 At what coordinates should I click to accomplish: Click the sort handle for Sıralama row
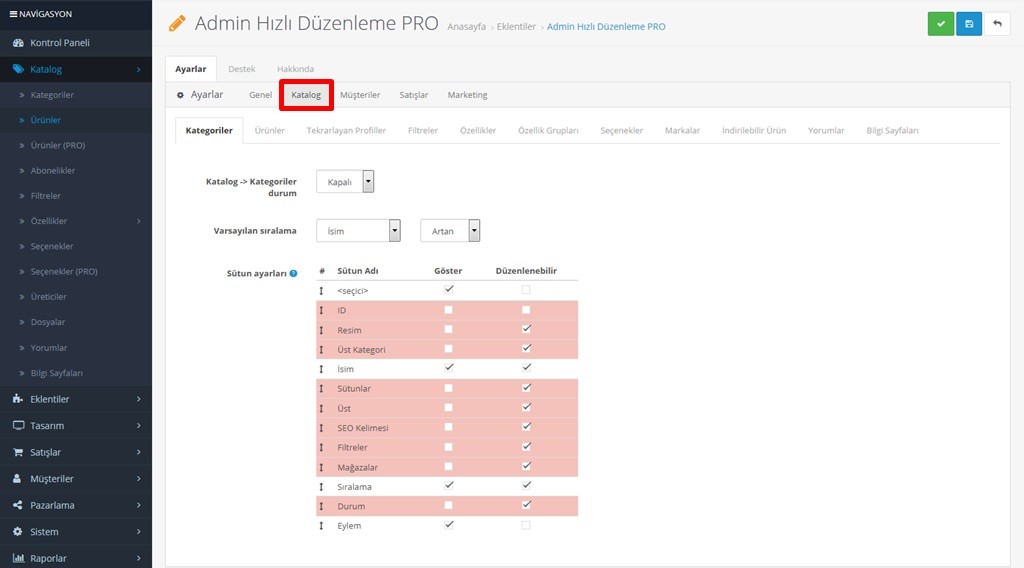[321, 486]
